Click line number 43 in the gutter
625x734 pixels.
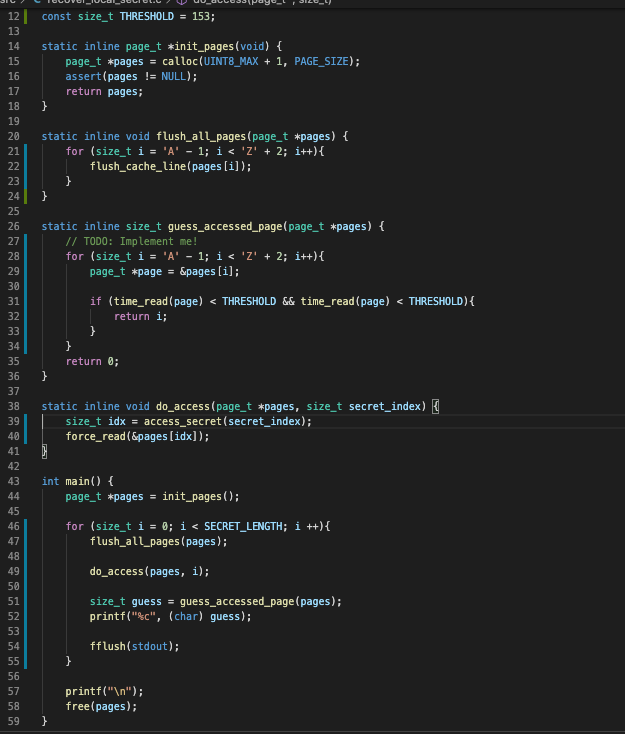pyautogui.click(x=13, y=481)
